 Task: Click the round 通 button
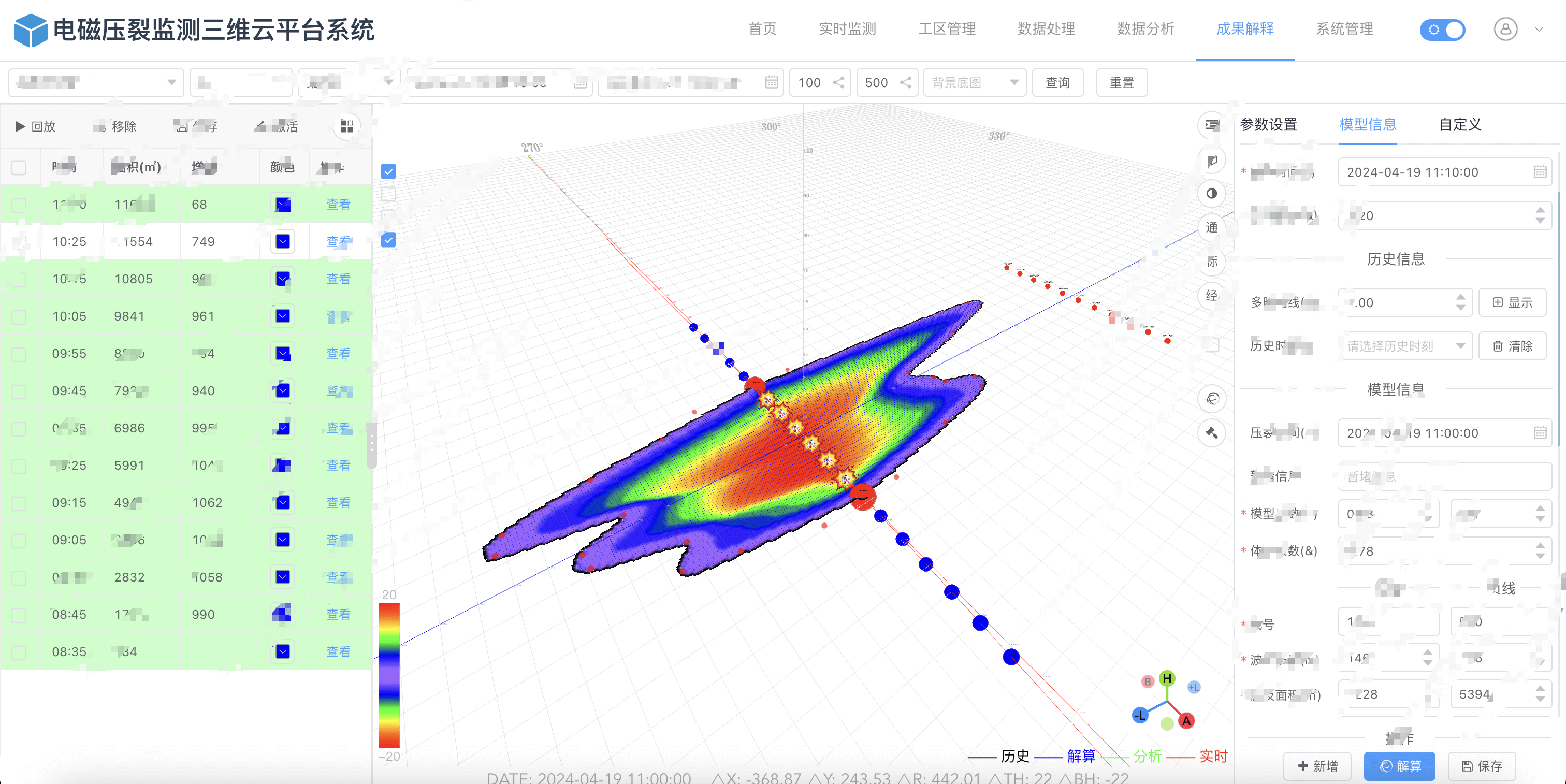(x=1212, y=227)
